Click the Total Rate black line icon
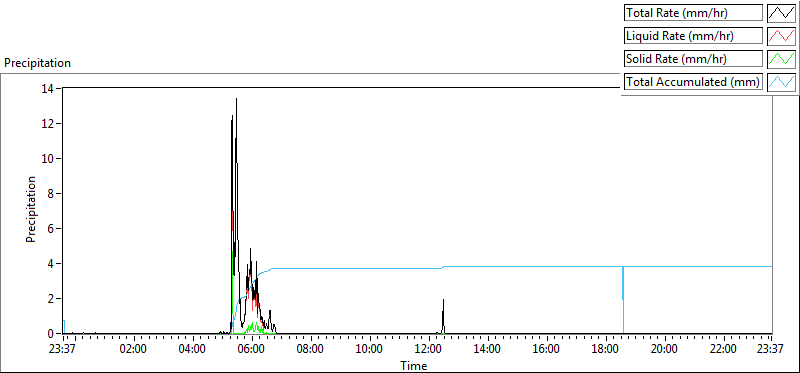Viewport: 800px width, 373px height. coord(782,13)
